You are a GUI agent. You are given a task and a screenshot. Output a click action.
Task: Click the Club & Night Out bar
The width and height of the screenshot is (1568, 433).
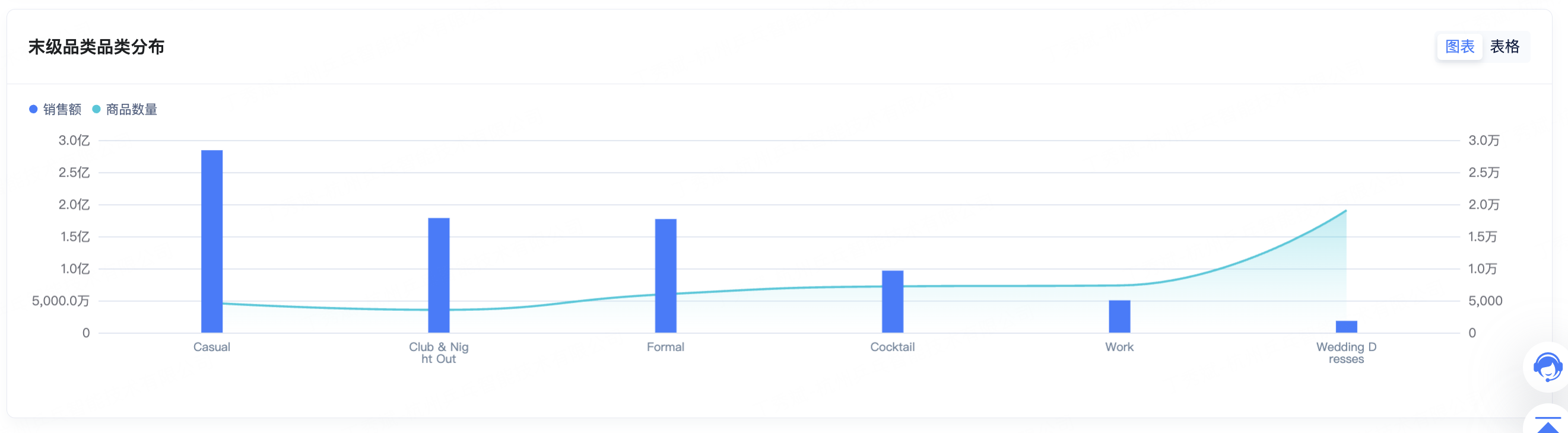[x=438, y=275]
